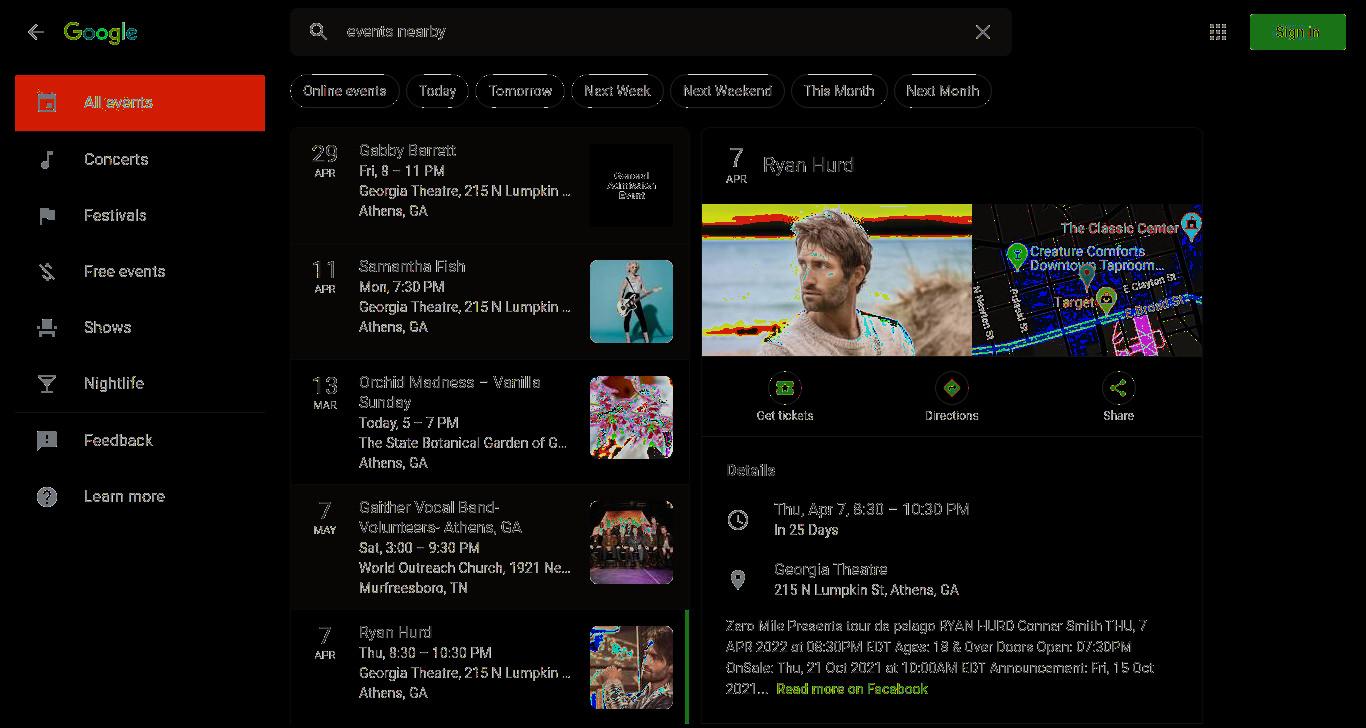Image resolution: width=1366 pixels, height=728 pixels.
Task: Open the Google logo homepage link
Action: coord(100,32)
